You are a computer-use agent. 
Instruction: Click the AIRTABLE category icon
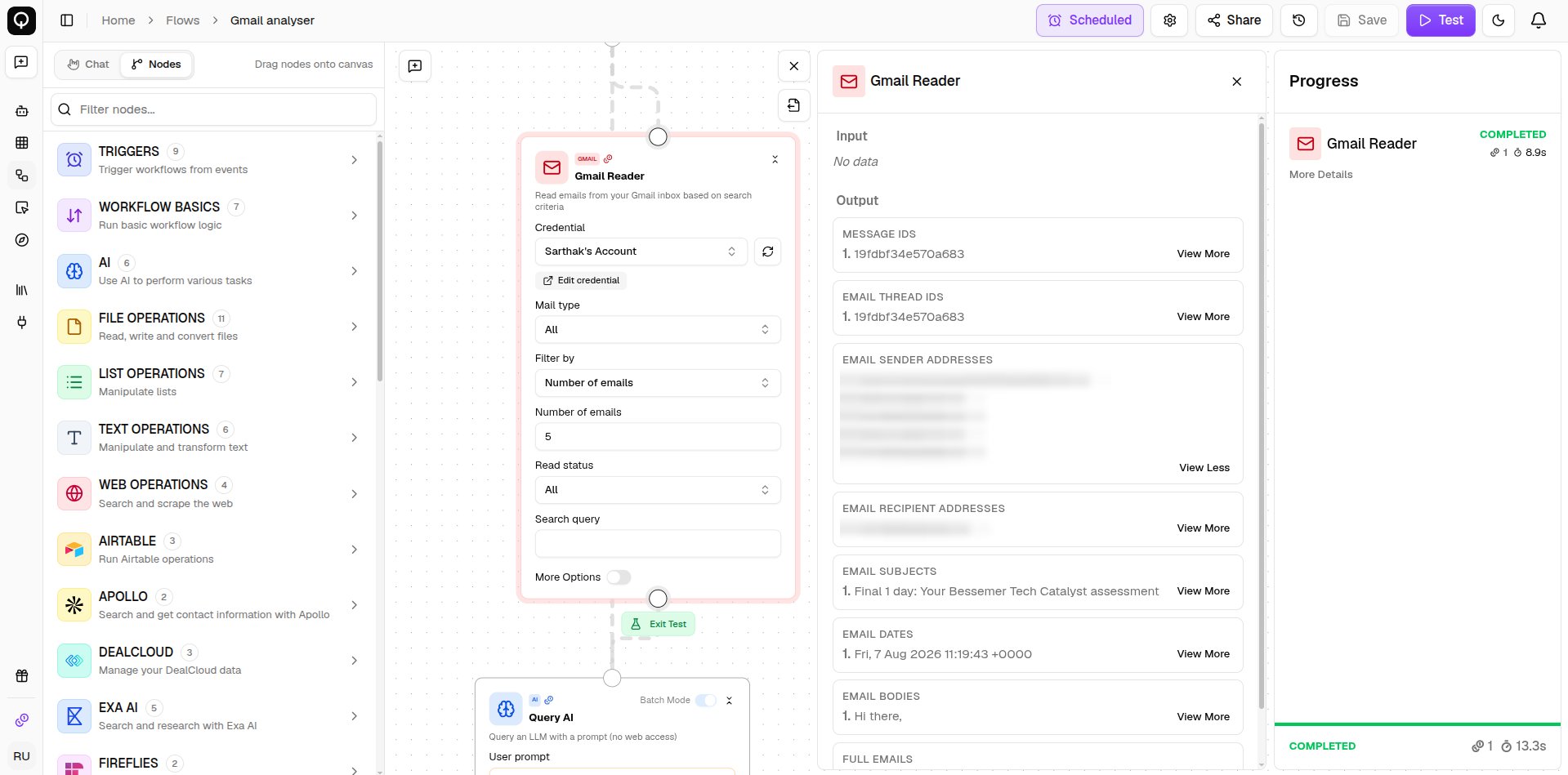74,549
